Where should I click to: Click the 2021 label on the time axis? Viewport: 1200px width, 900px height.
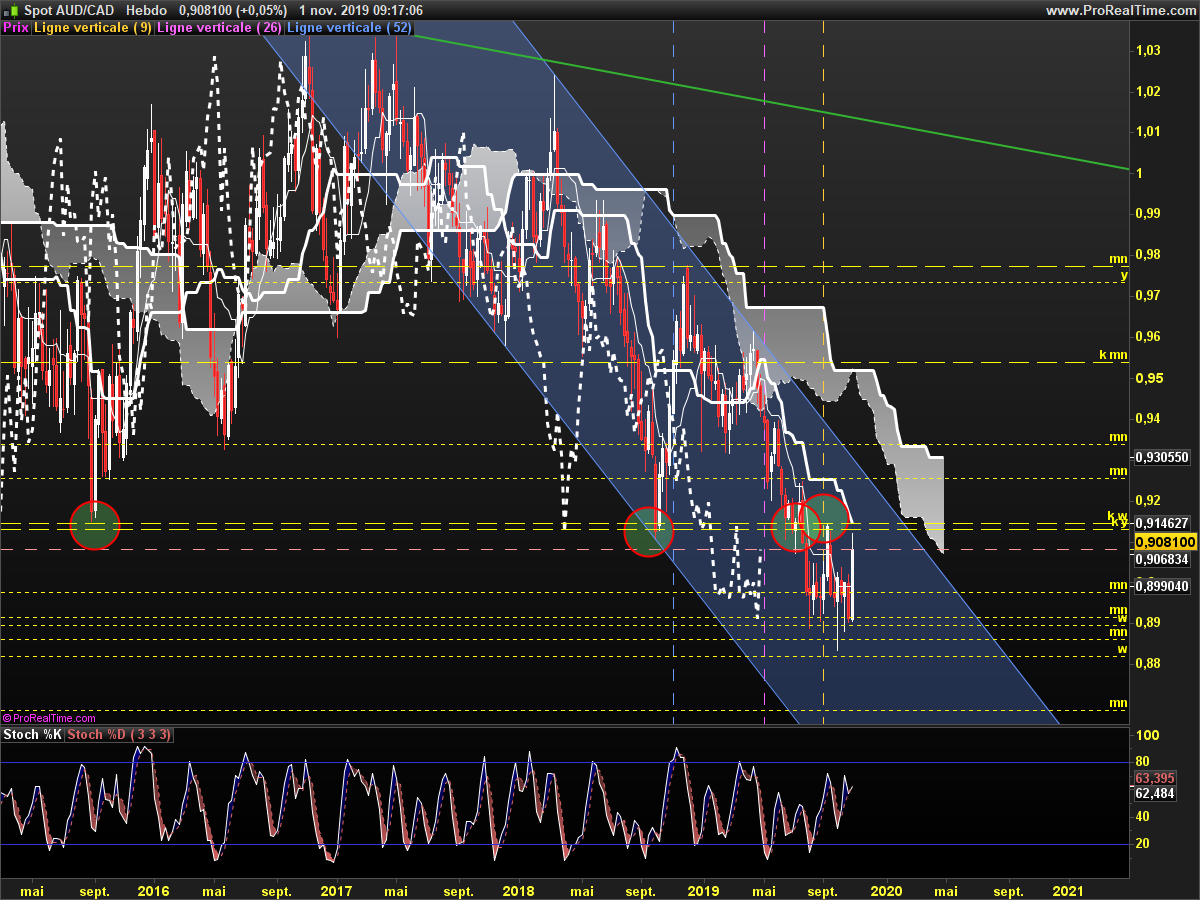click(1069, 890)
